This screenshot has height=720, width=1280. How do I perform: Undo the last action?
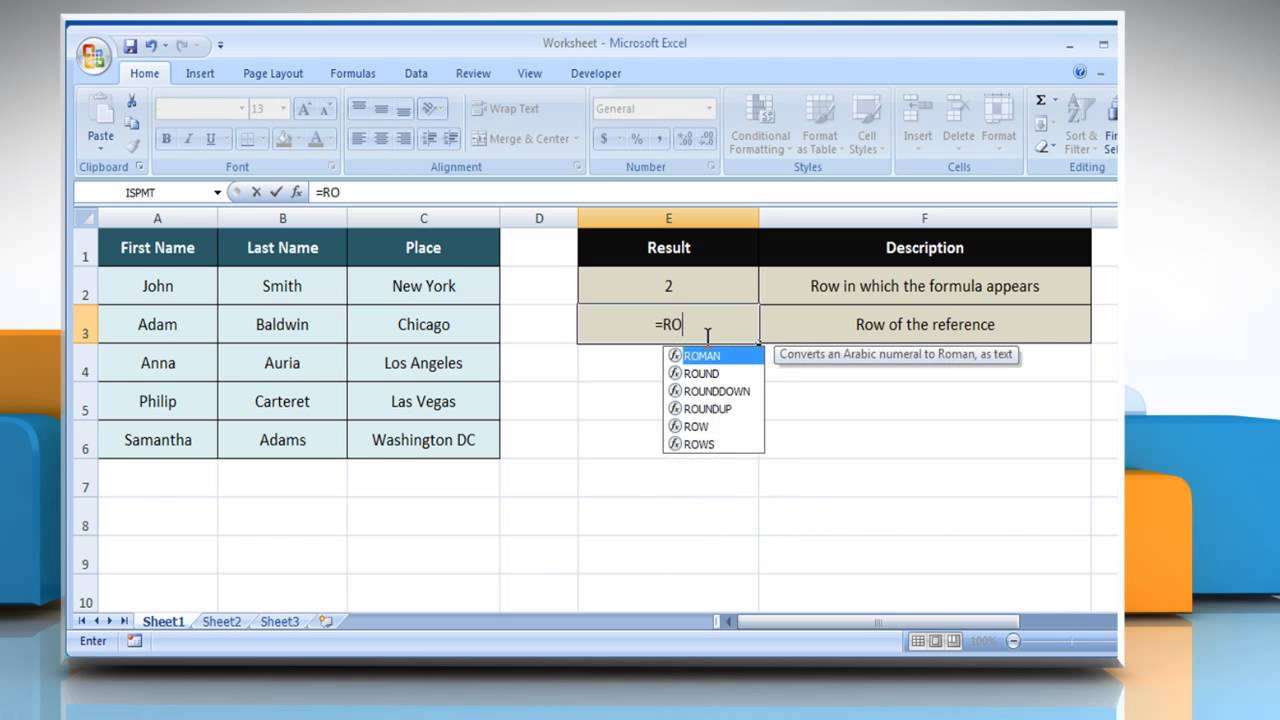pyautogui.click(x=151, y=46)
